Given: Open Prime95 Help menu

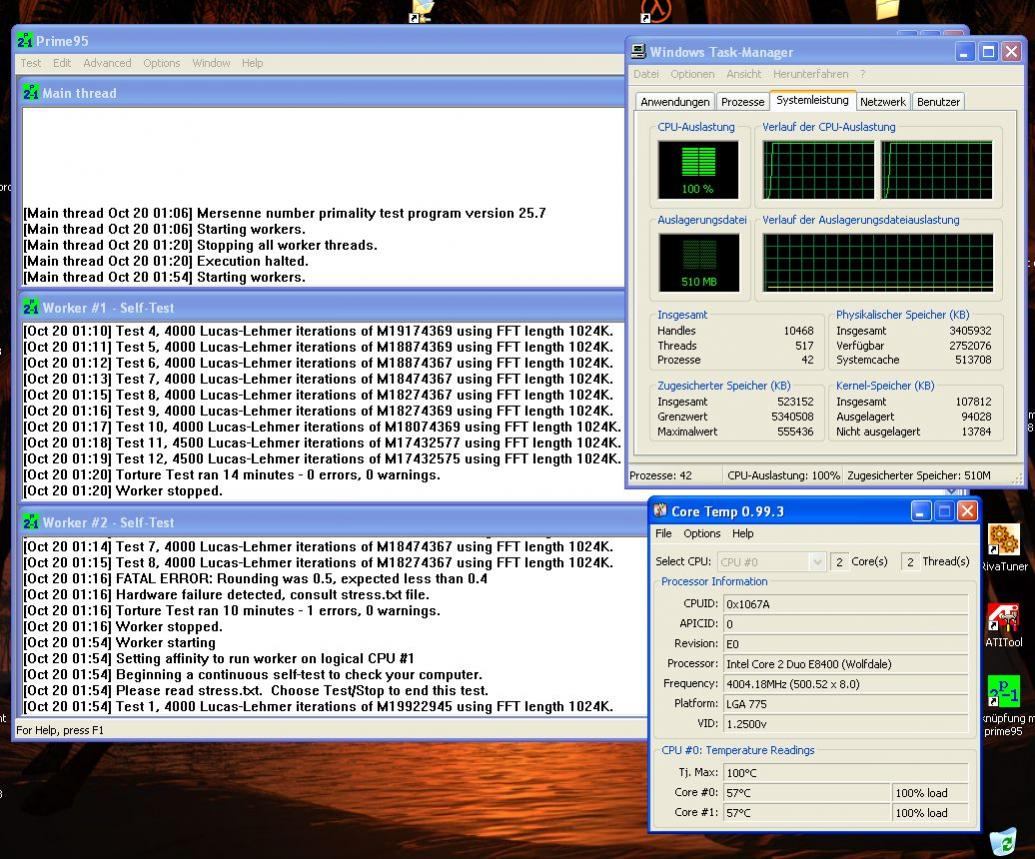Looking at the screenshot, I should click(252, 63).
